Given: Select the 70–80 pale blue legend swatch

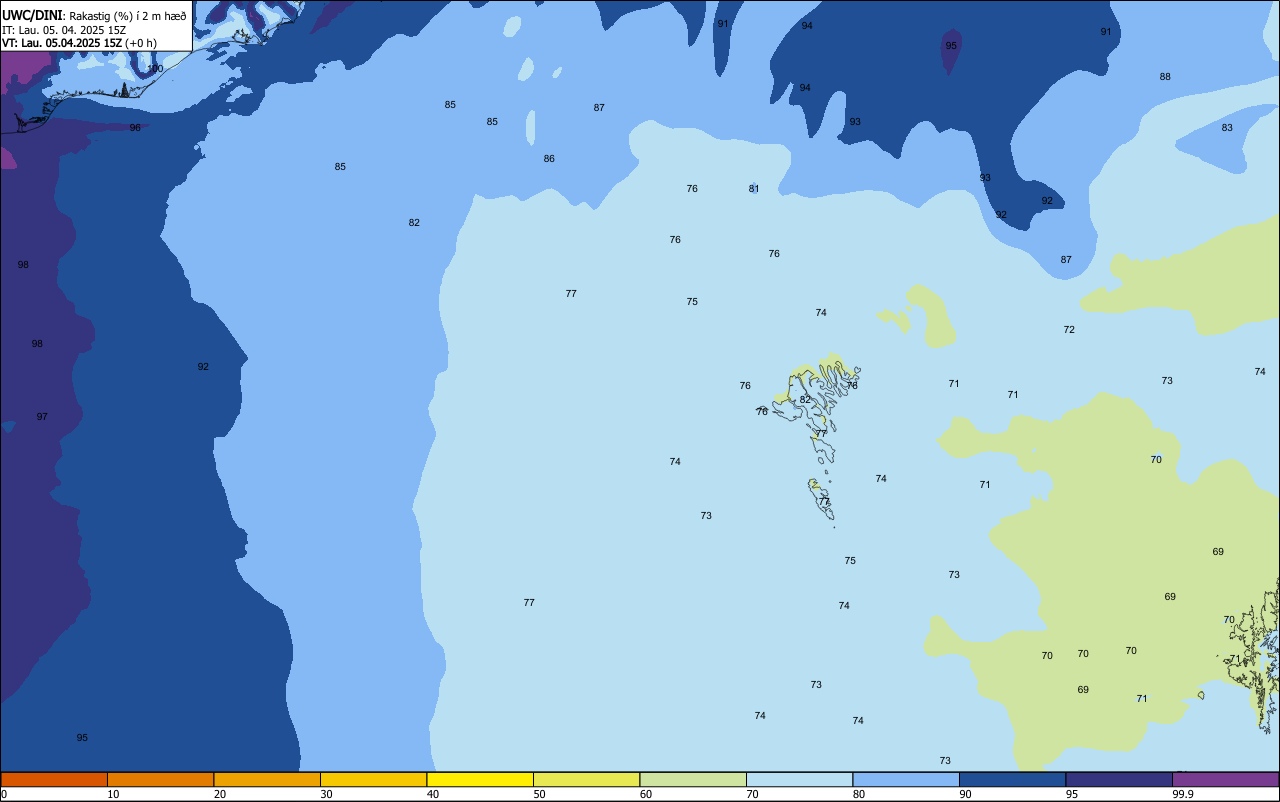Looking at the screenshot, I should coord(799,779).
